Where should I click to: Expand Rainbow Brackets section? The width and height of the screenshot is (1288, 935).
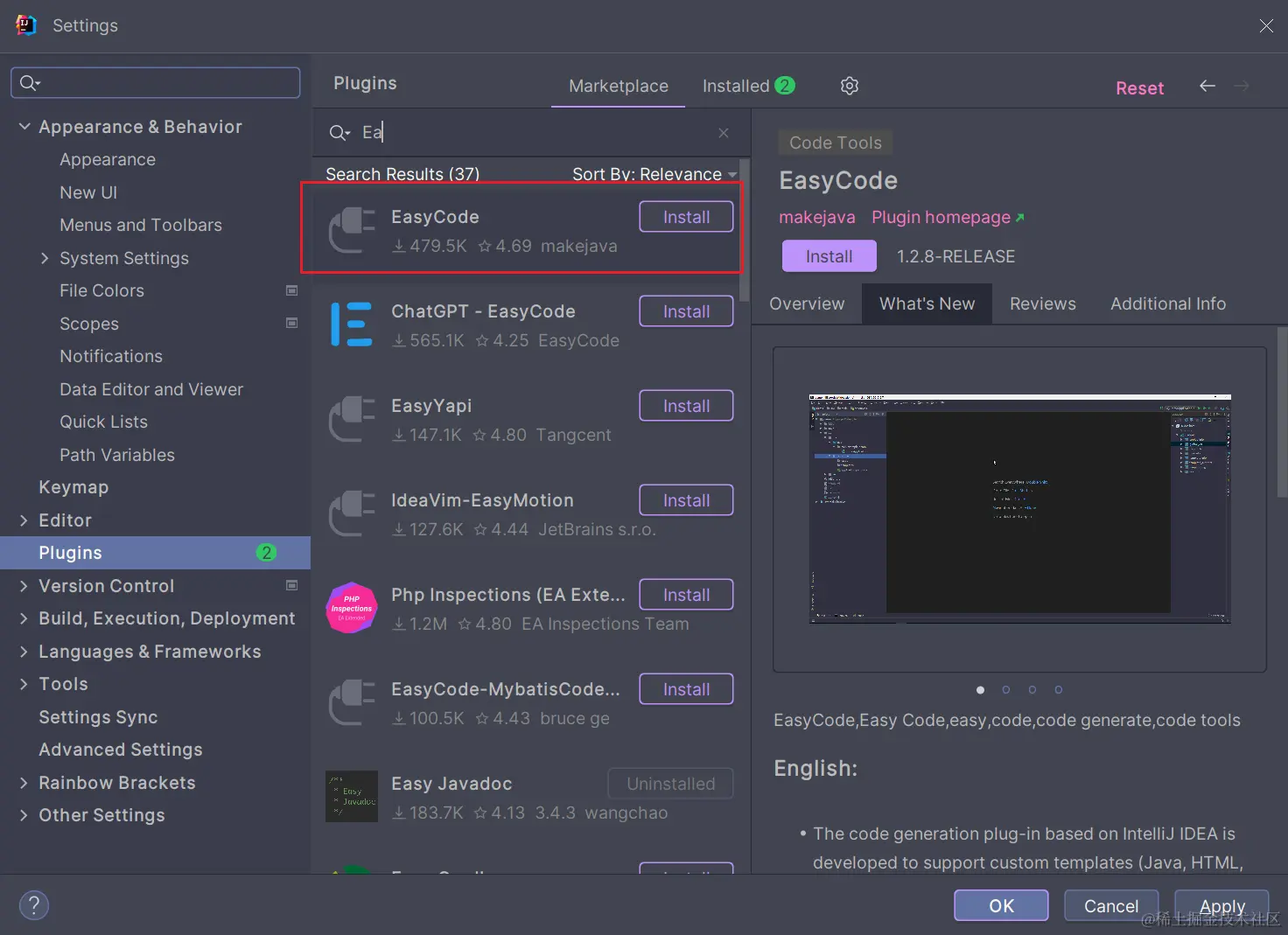point(24,783)
